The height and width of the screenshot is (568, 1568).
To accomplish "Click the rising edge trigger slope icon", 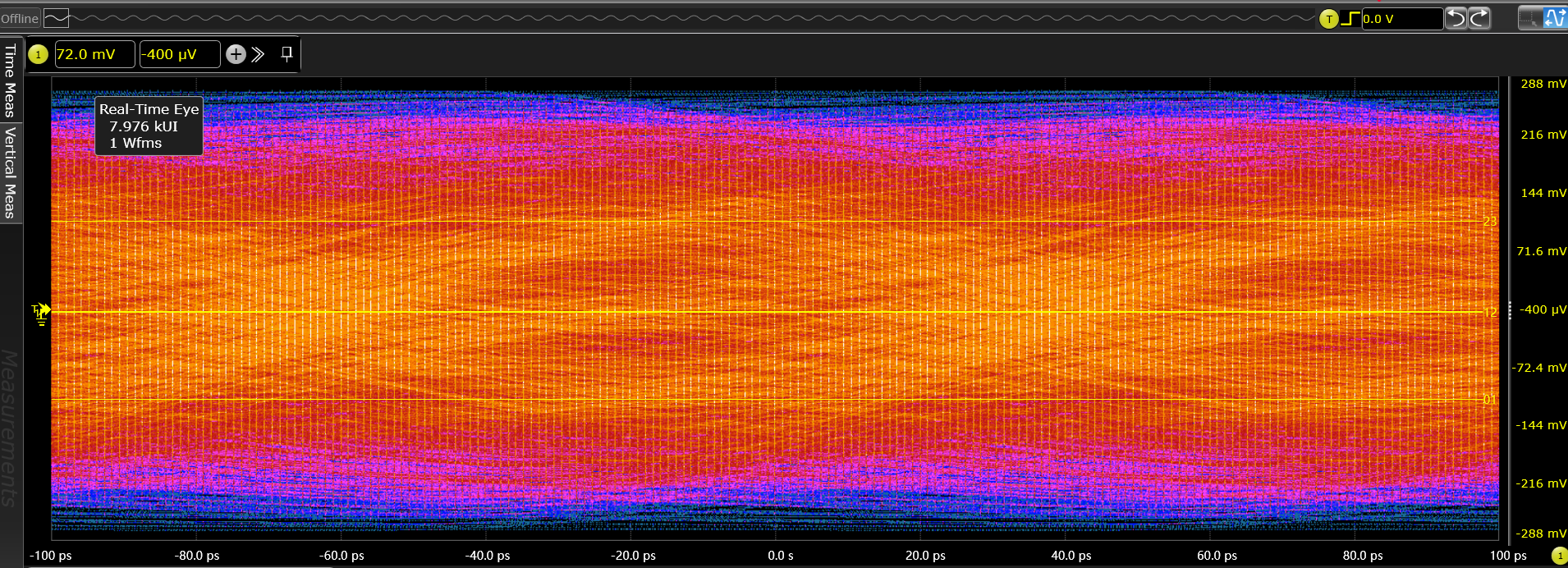I will click(1350, 19).
